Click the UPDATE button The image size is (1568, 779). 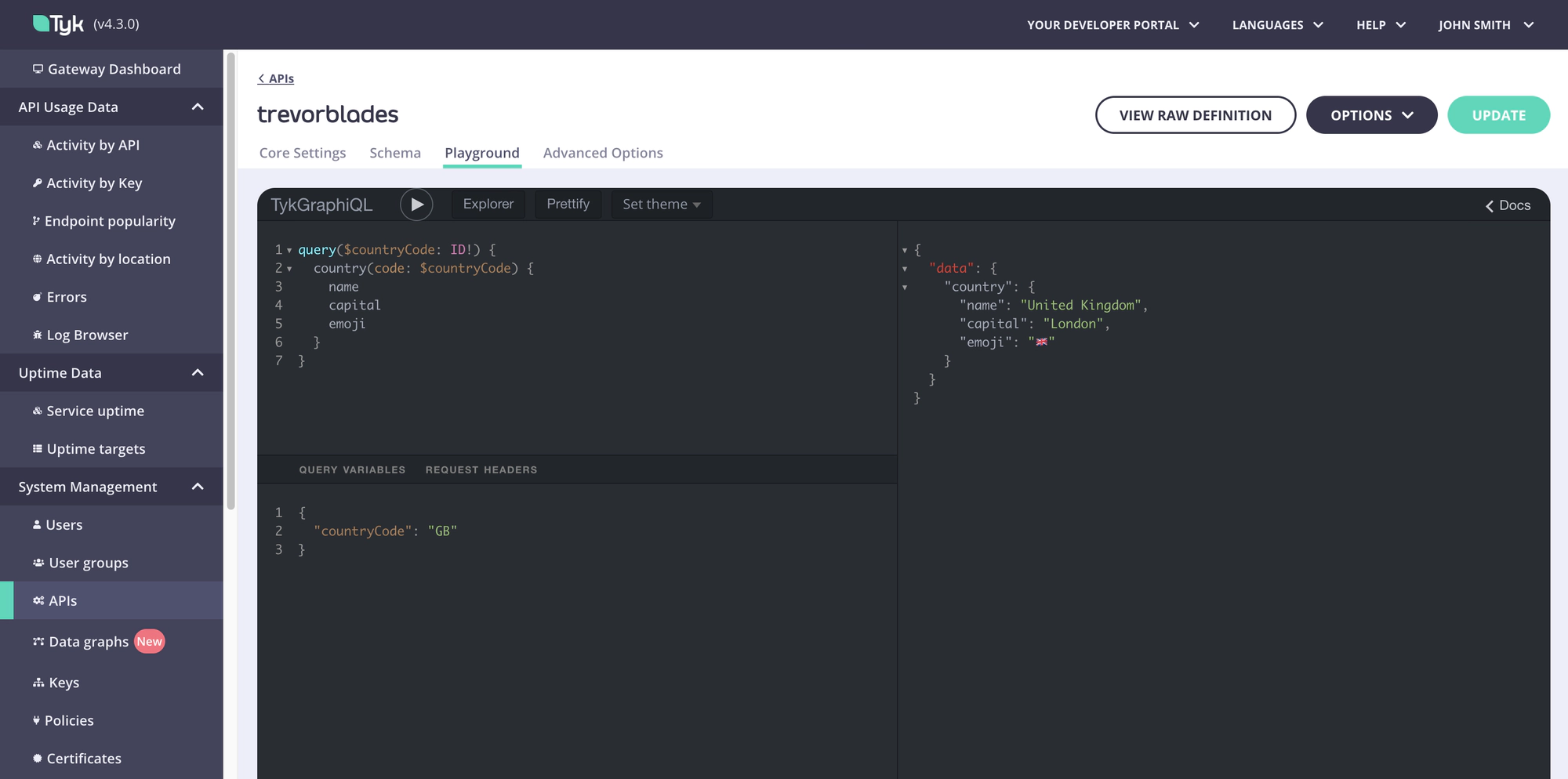(x=1498, y=114)
